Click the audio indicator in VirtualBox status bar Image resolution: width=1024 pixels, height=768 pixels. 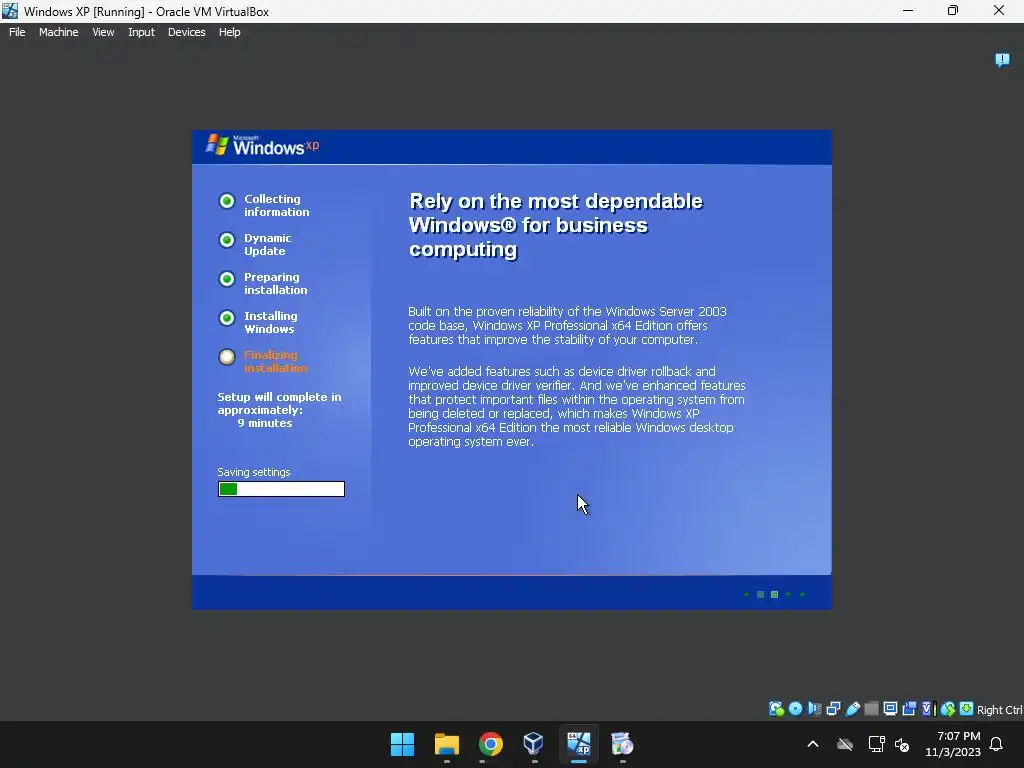point(814,709)
